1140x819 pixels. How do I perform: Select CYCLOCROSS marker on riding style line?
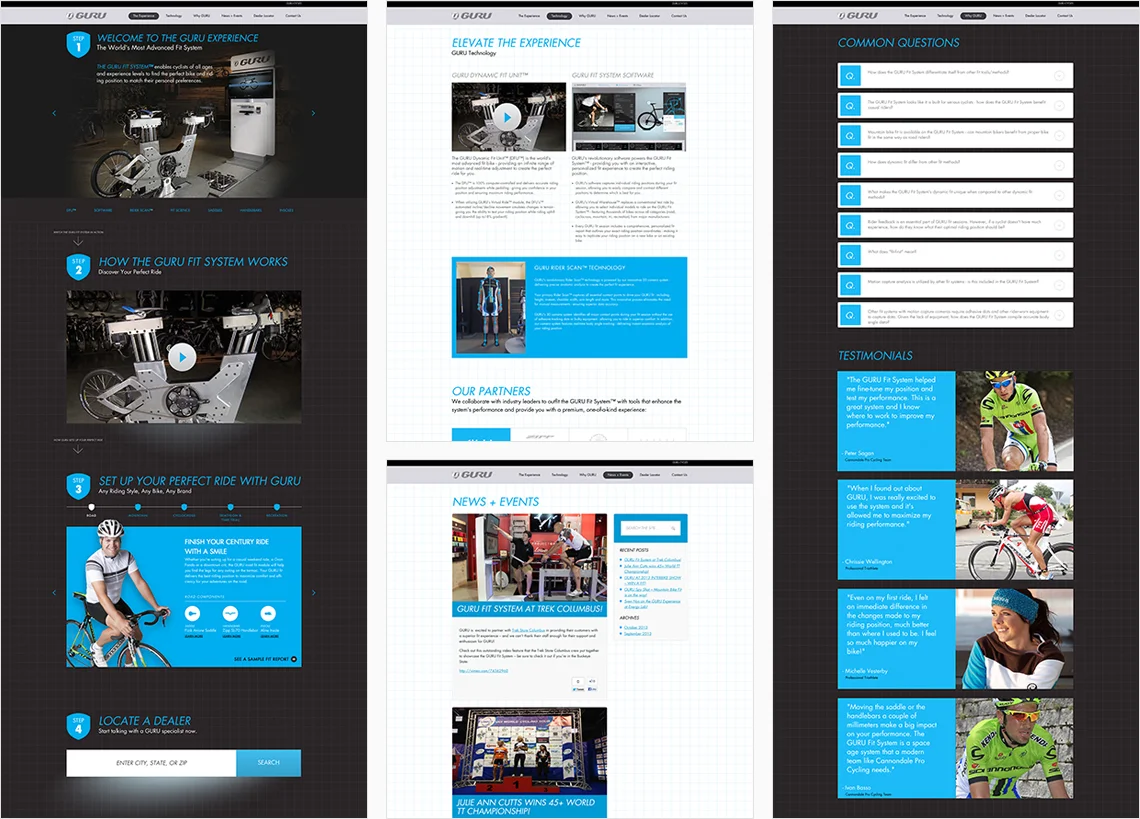pyautogui.click(x=184, y=507)
